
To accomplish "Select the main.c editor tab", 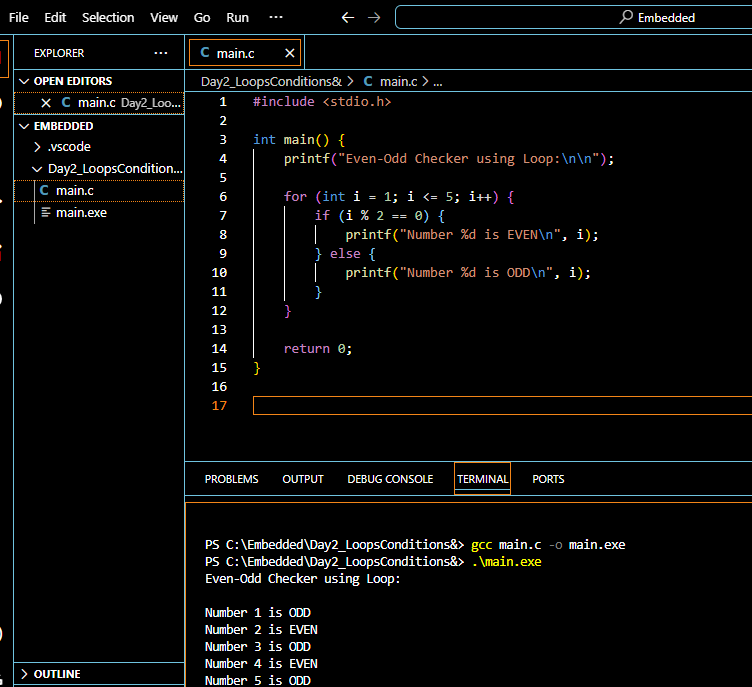I will pyautogui.click(x=245, y=53).
